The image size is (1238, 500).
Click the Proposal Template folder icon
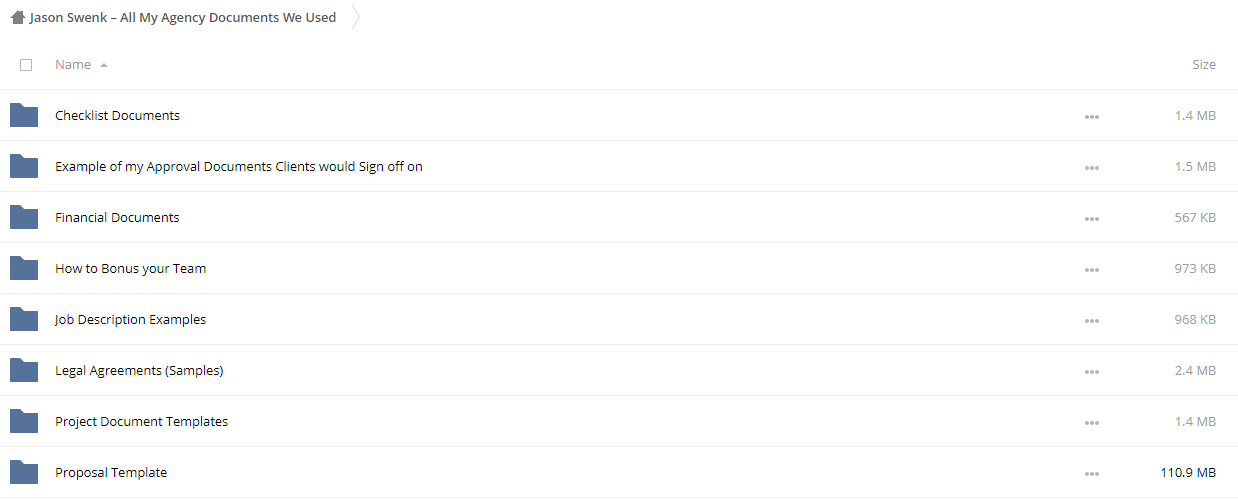(x=24, y=473)
